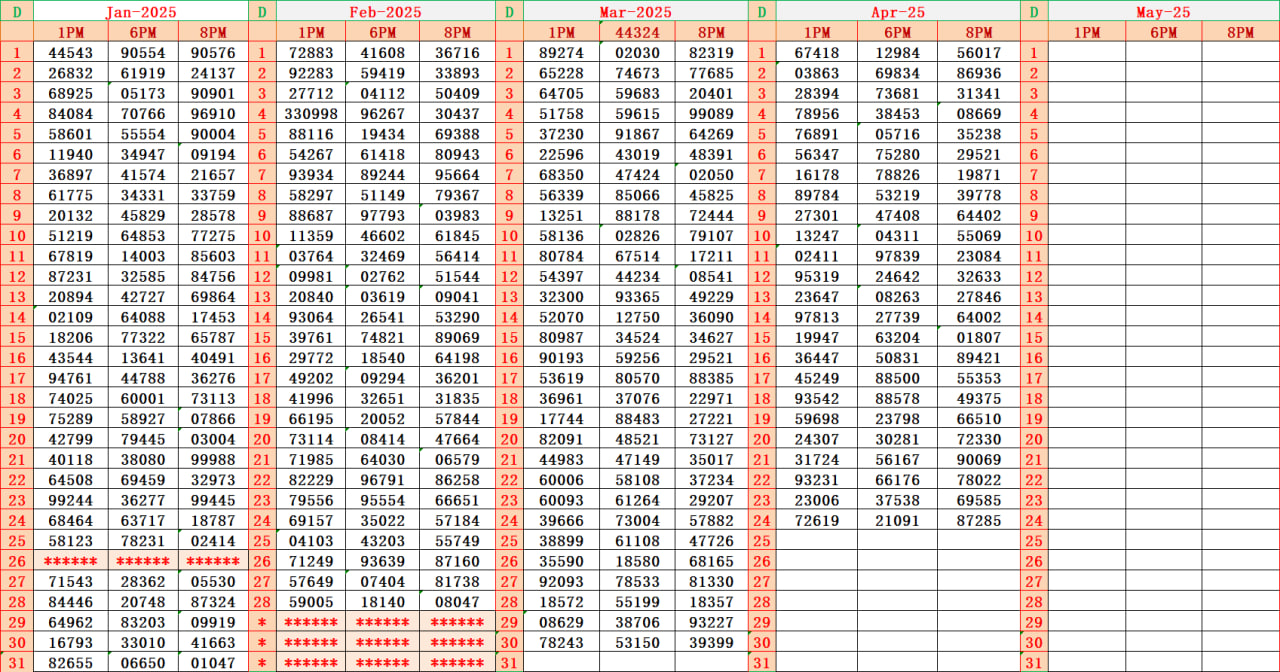
Task: Click the cell reading 71249
Action: [311, 561]
